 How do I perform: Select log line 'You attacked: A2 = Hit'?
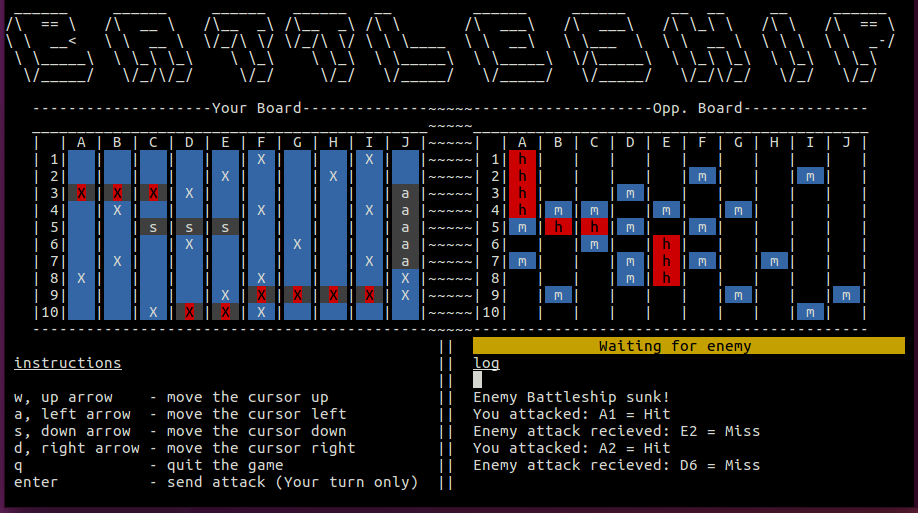[571, 448]
